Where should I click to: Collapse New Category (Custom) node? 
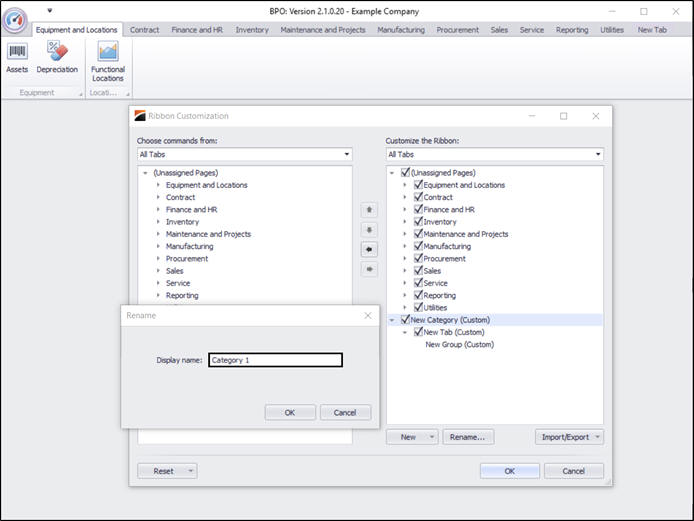pyautogui.click(x=392, y=320)
